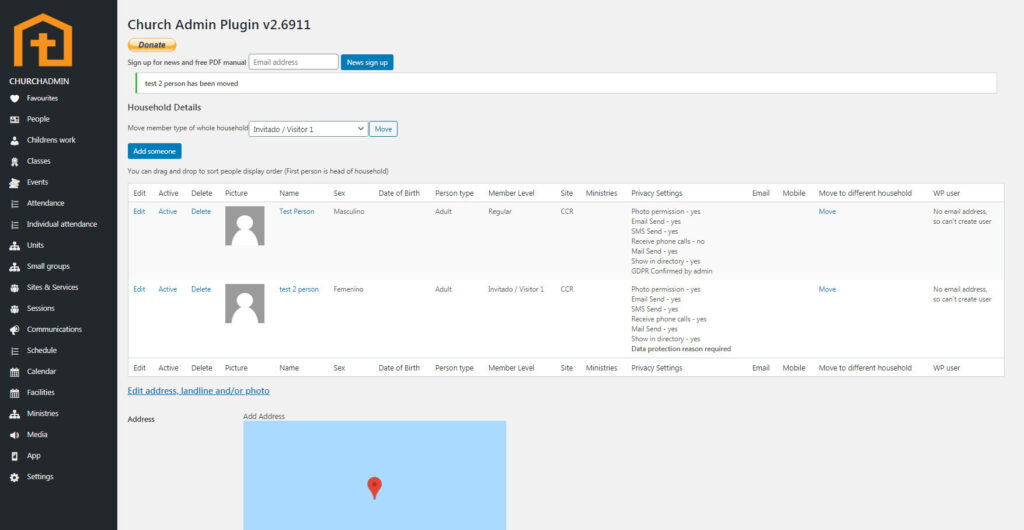Click the red map location pin
The width and height of the screenshot is (1024, 530).
point(374,487)
